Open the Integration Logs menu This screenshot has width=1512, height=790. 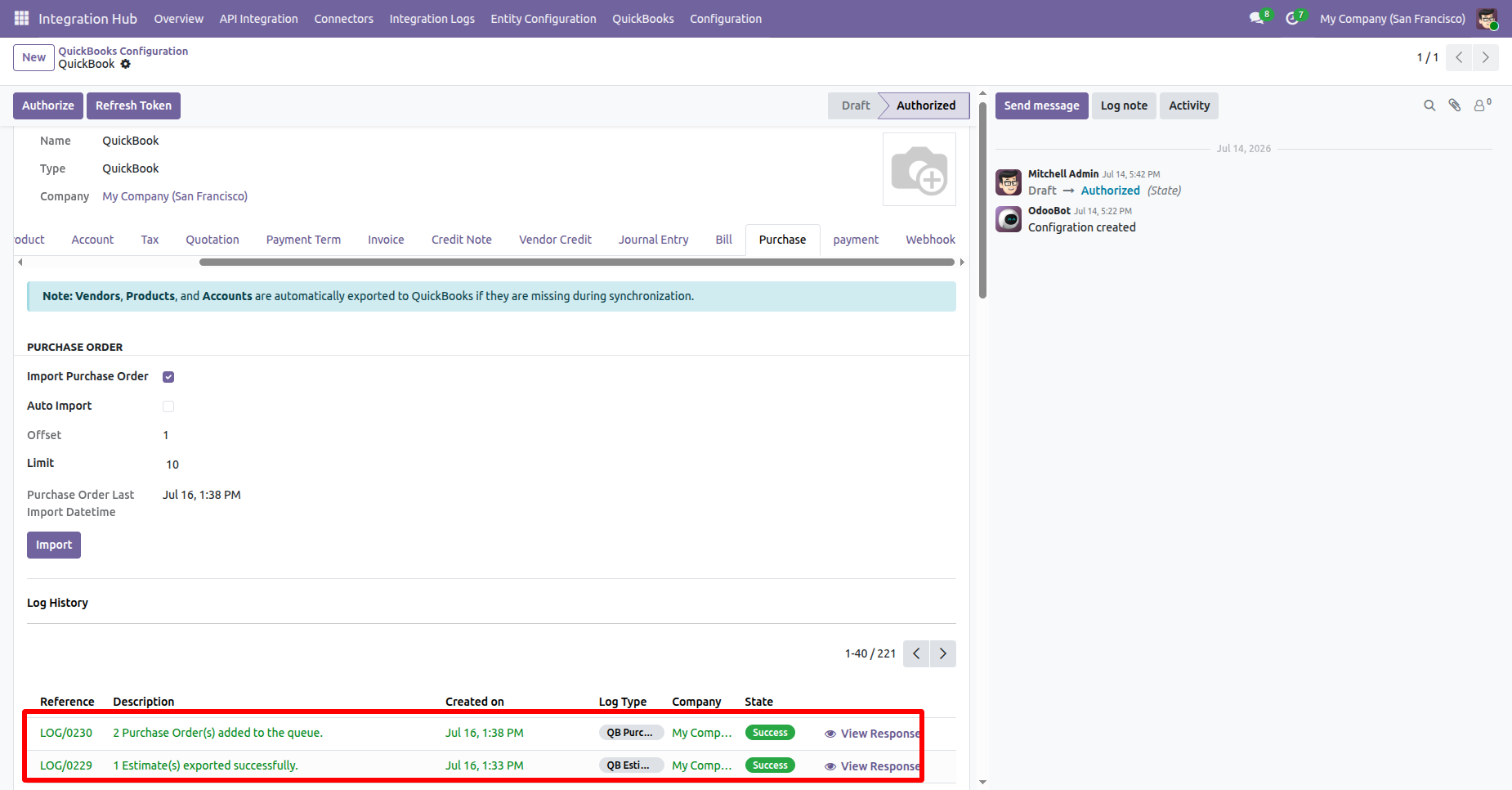coord(432,19)
